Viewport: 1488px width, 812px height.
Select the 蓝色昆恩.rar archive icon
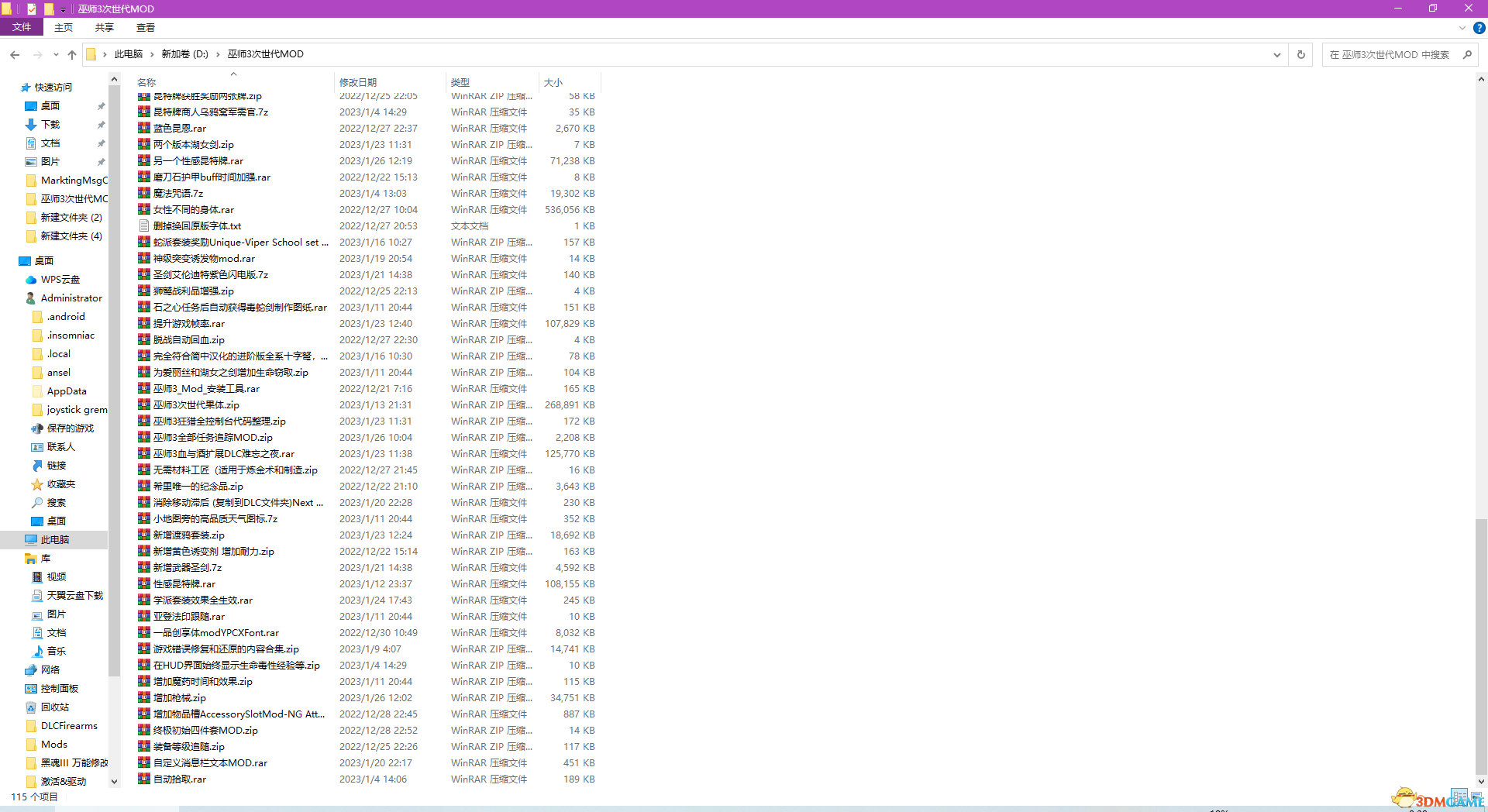point(144,129)
